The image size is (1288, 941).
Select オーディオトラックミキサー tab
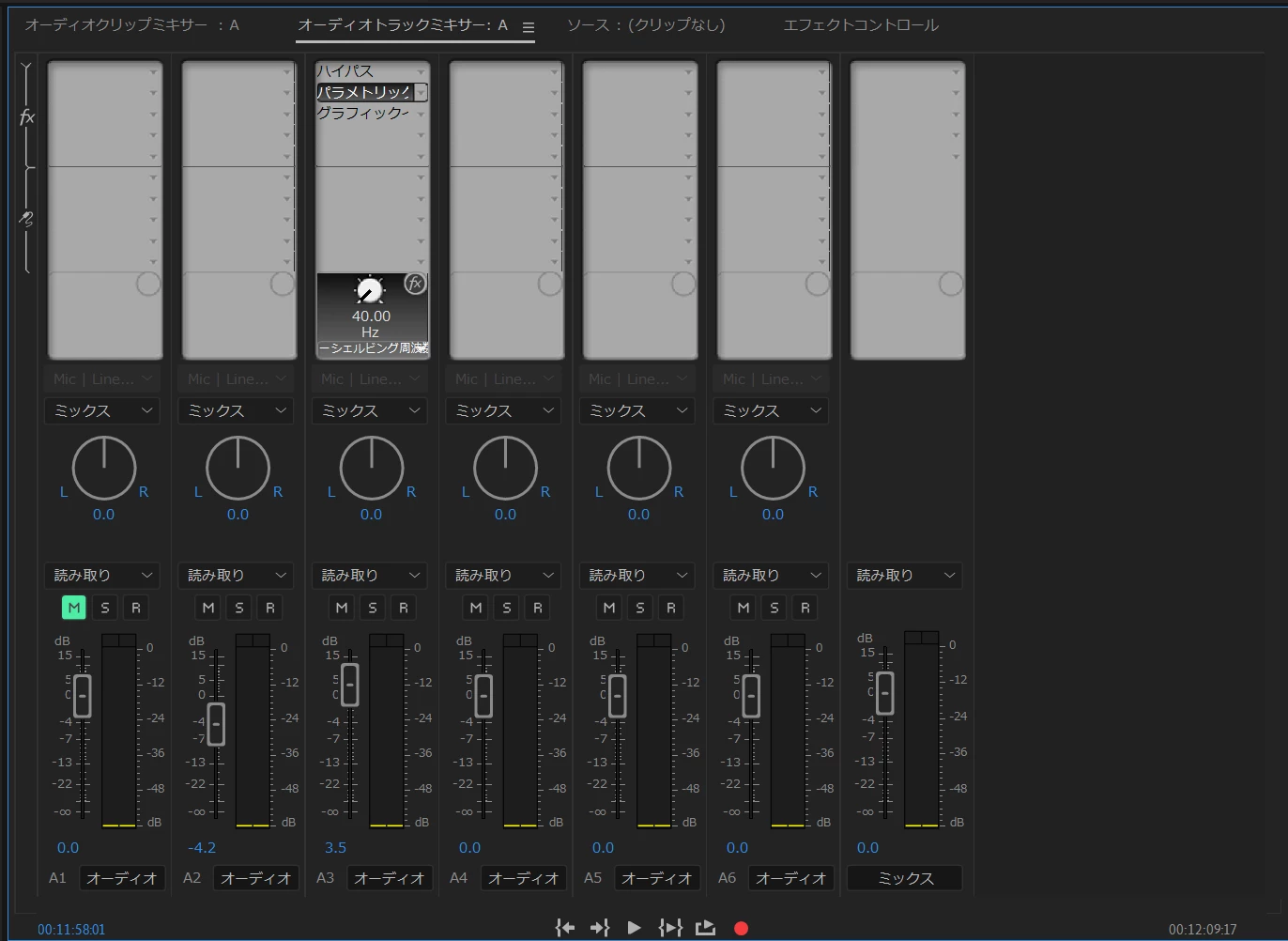pos(403,25)
